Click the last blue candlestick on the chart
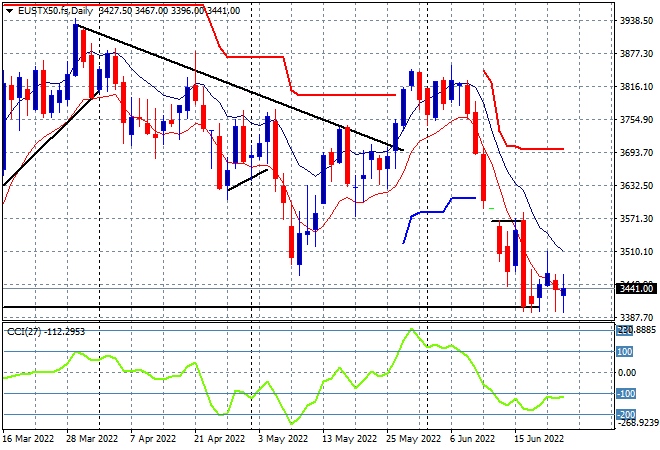Viewport: 660px width, 450px height. [x=564, y=292]
